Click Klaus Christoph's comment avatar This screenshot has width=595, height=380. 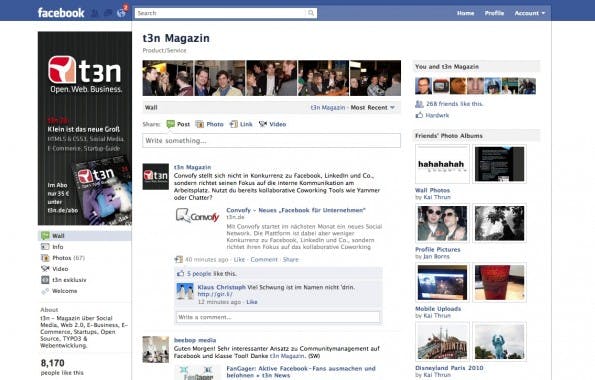(x=185, y=292)
